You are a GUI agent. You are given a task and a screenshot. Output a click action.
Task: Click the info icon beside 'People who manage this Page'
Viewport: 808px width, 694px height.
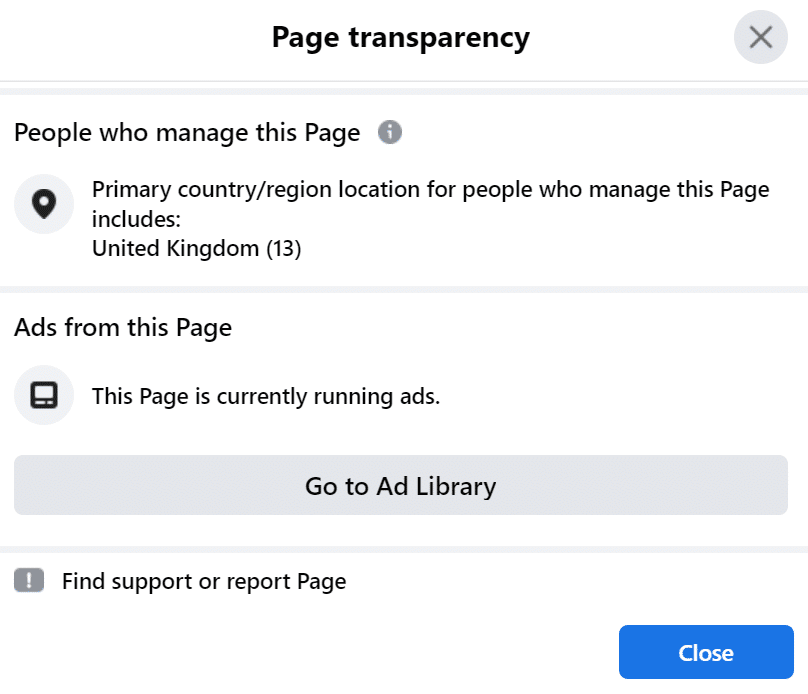pos(390,132)
